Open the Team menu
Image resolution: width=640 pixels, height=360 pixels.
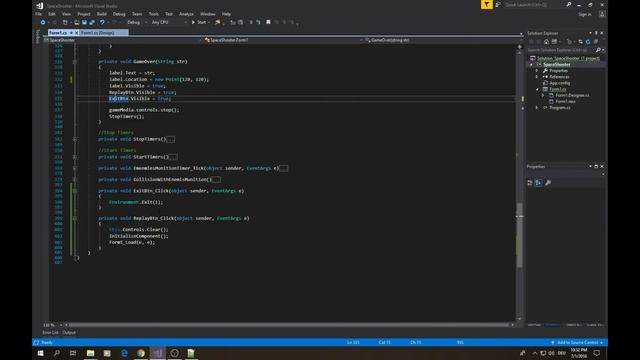[137, 14]
